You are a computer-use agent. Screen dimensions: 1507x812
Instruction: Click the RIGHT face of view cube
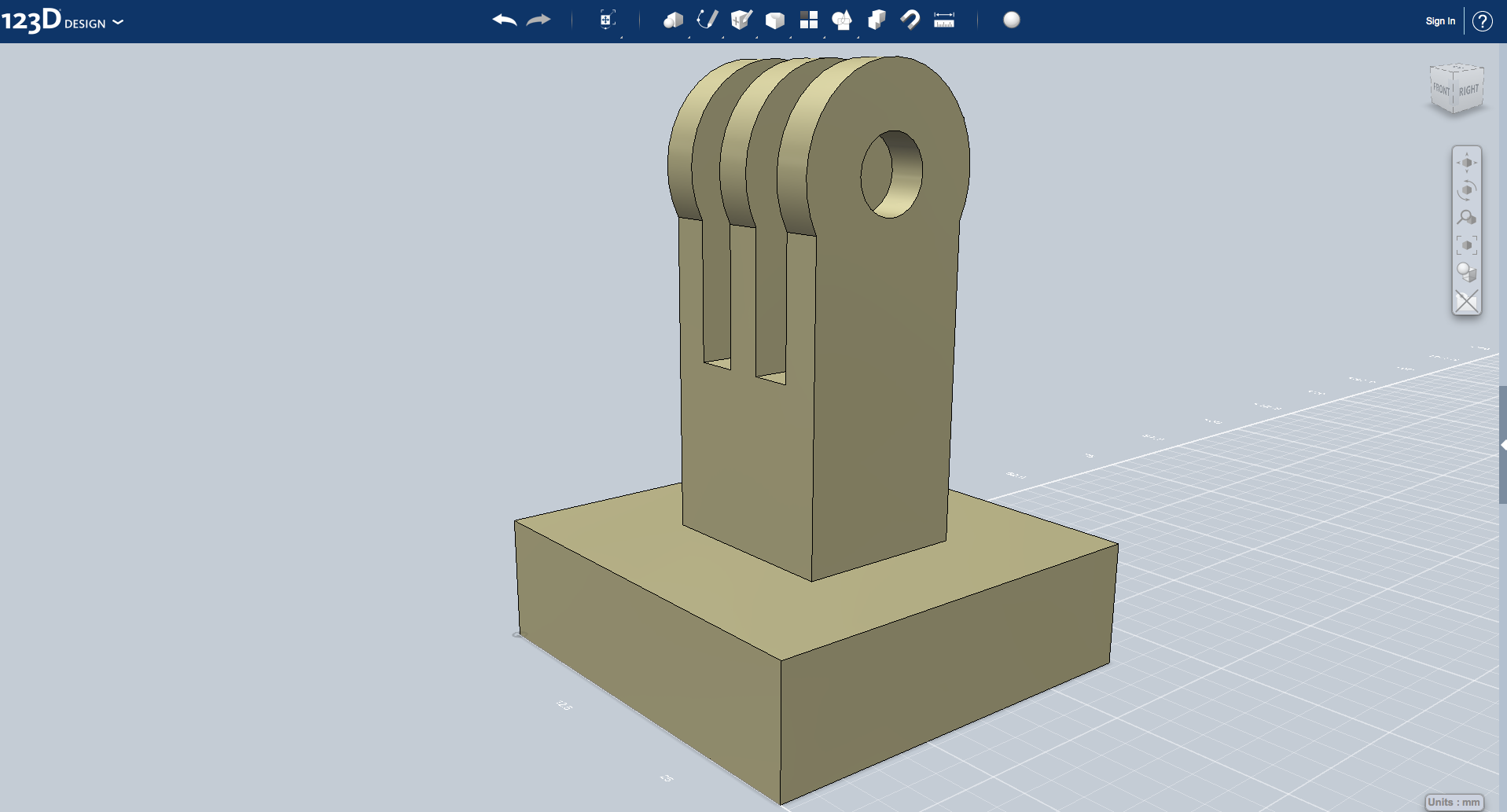coord(1468,90)
